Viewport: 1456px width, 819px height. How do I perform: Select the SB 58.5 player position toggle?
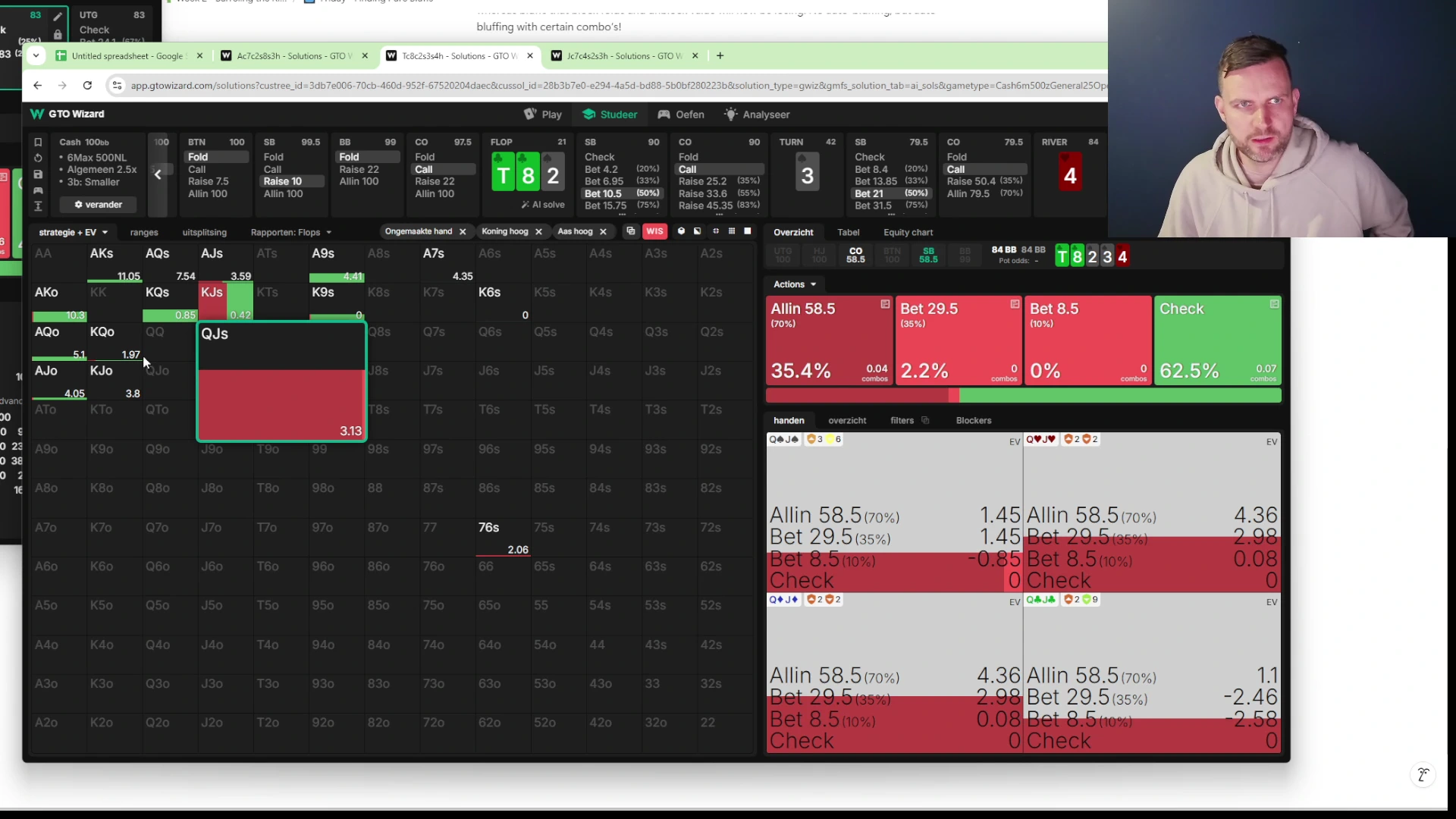point(928,256)
